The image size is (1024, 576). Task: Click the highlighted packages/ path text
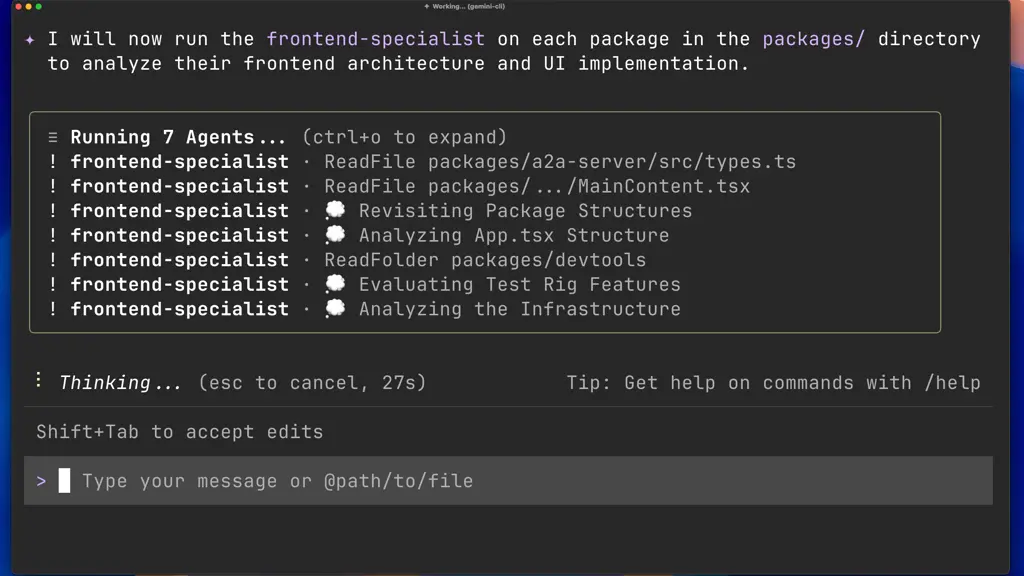(814, 39)
